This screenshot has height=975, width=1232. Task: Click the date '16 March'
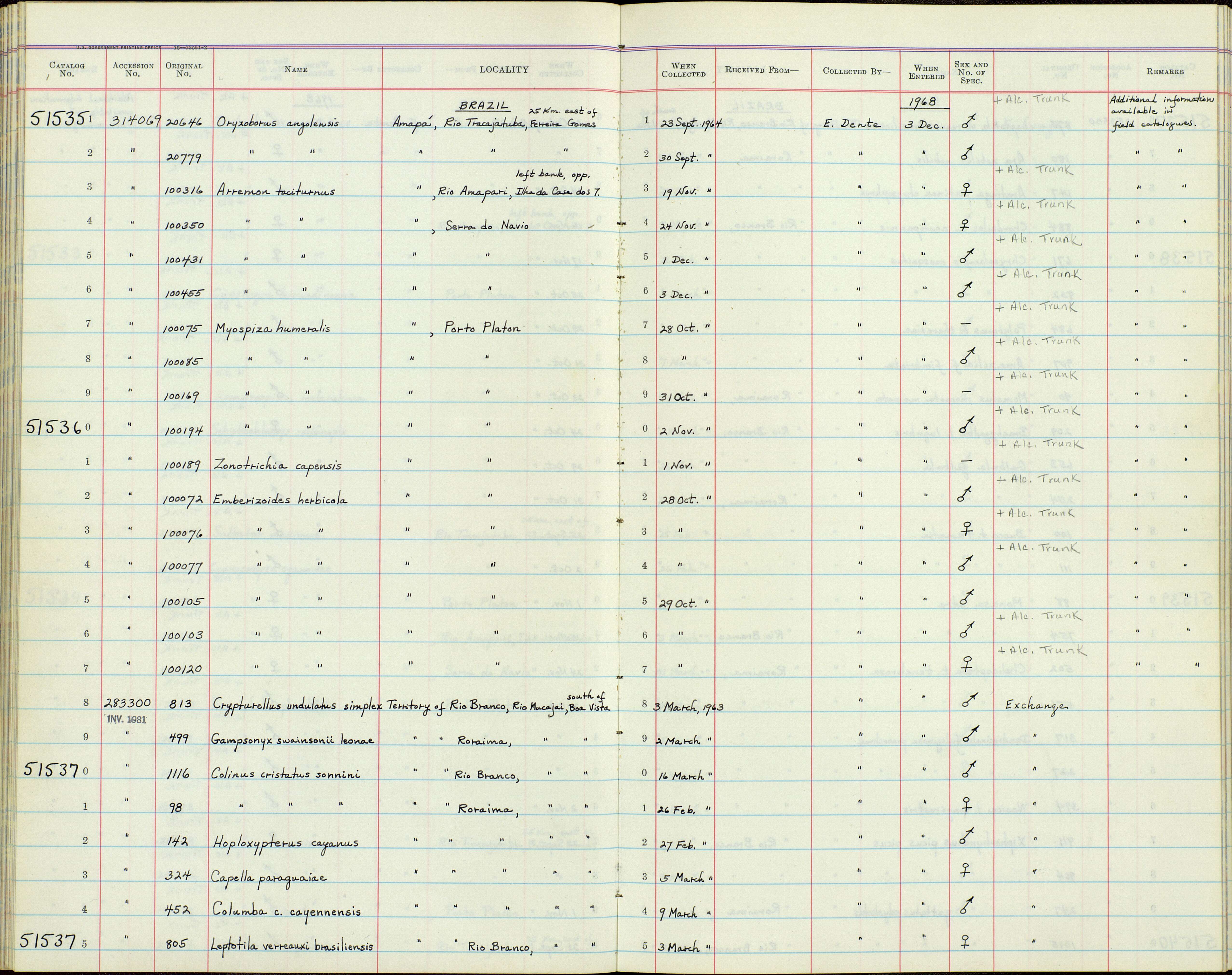click(x=681, y=776)
